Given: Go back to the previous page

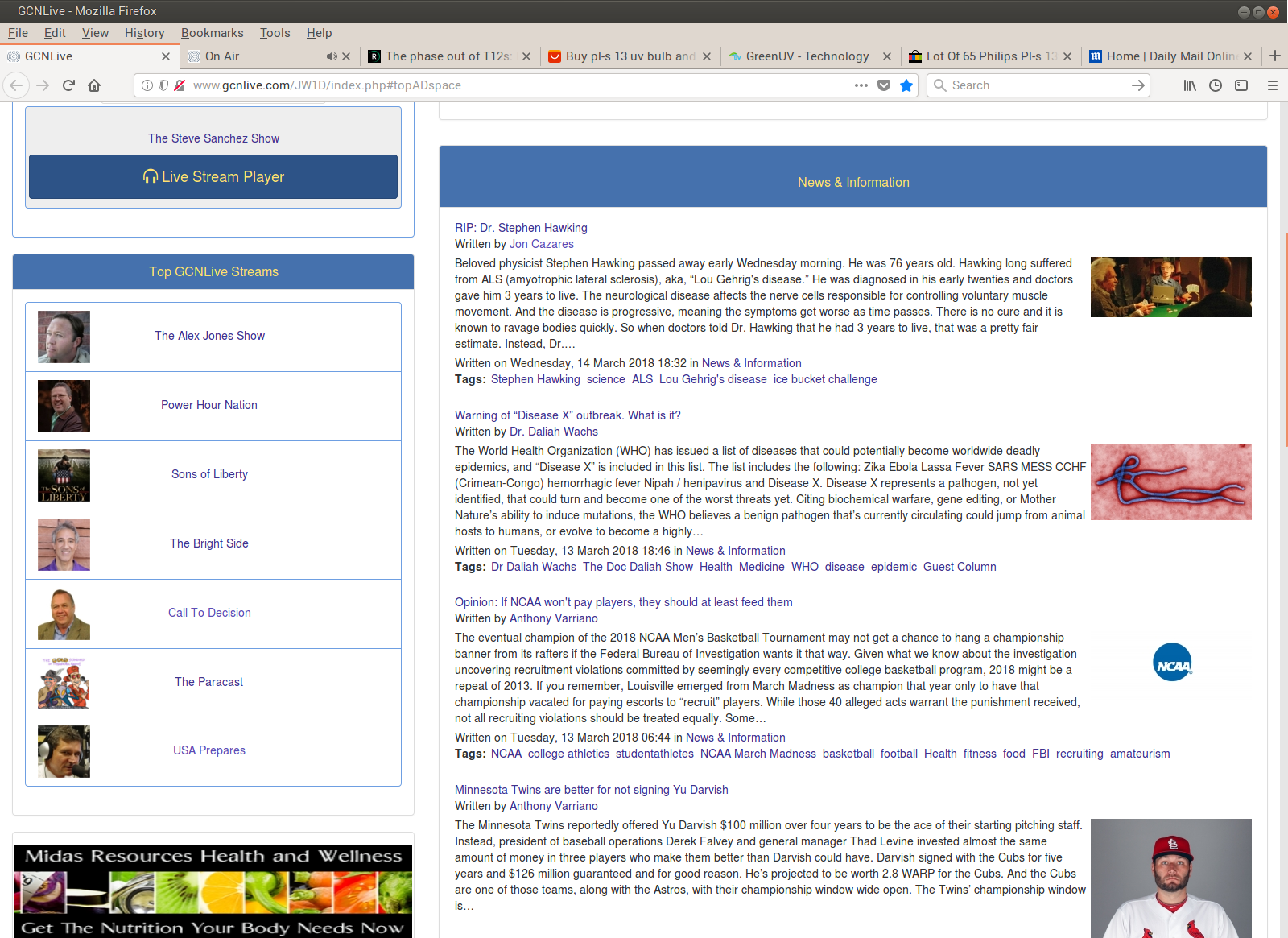Looking at the screenshot, I should click(16, 85).
